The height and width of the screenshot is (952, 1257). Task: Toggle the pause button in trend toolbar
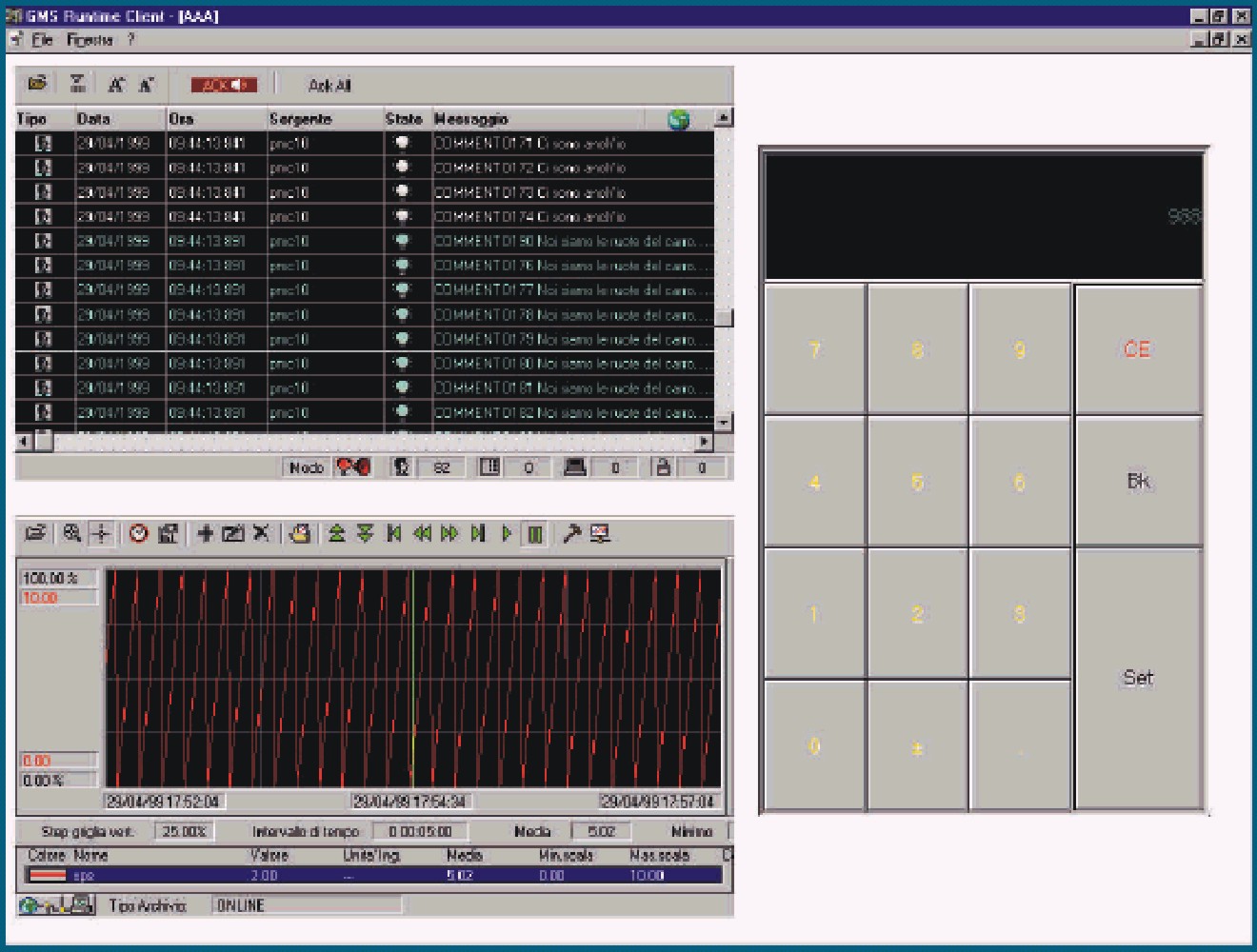click(536, 534)
